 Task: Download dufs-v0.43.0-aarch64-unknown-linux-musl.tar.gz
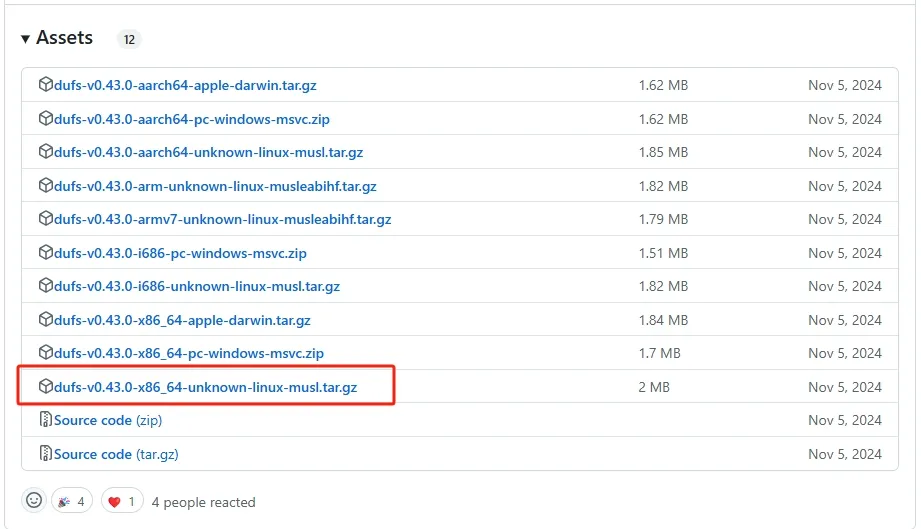(208, 152)
